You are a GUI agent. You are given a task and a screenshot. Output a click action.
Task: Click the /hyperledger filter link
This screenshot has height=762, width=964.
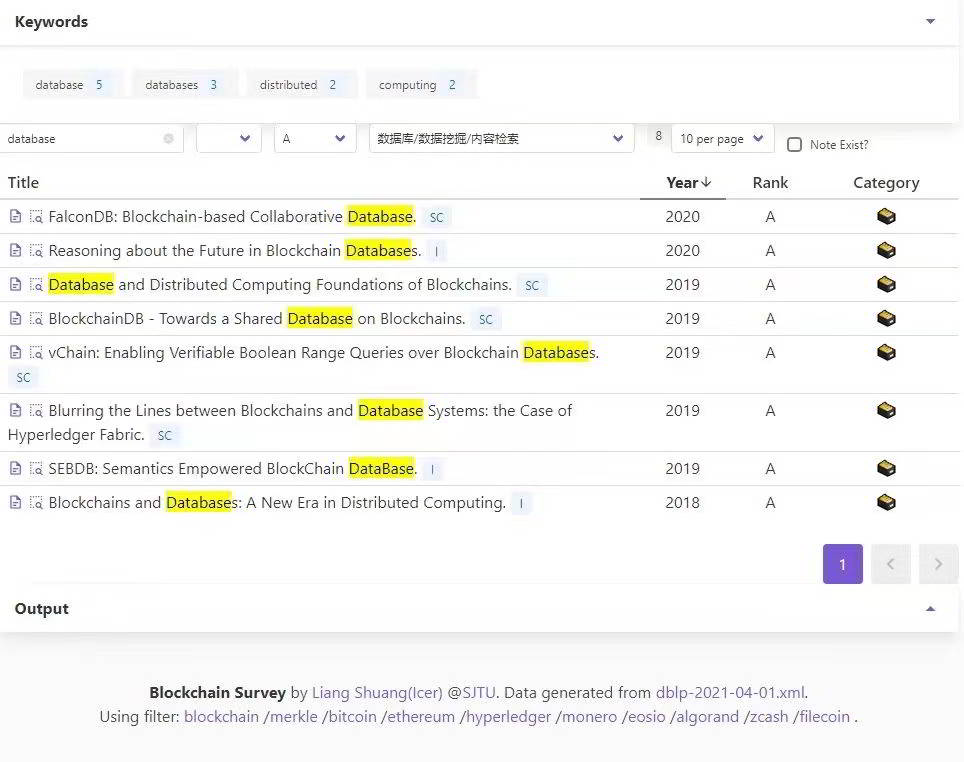coord(505,716)
